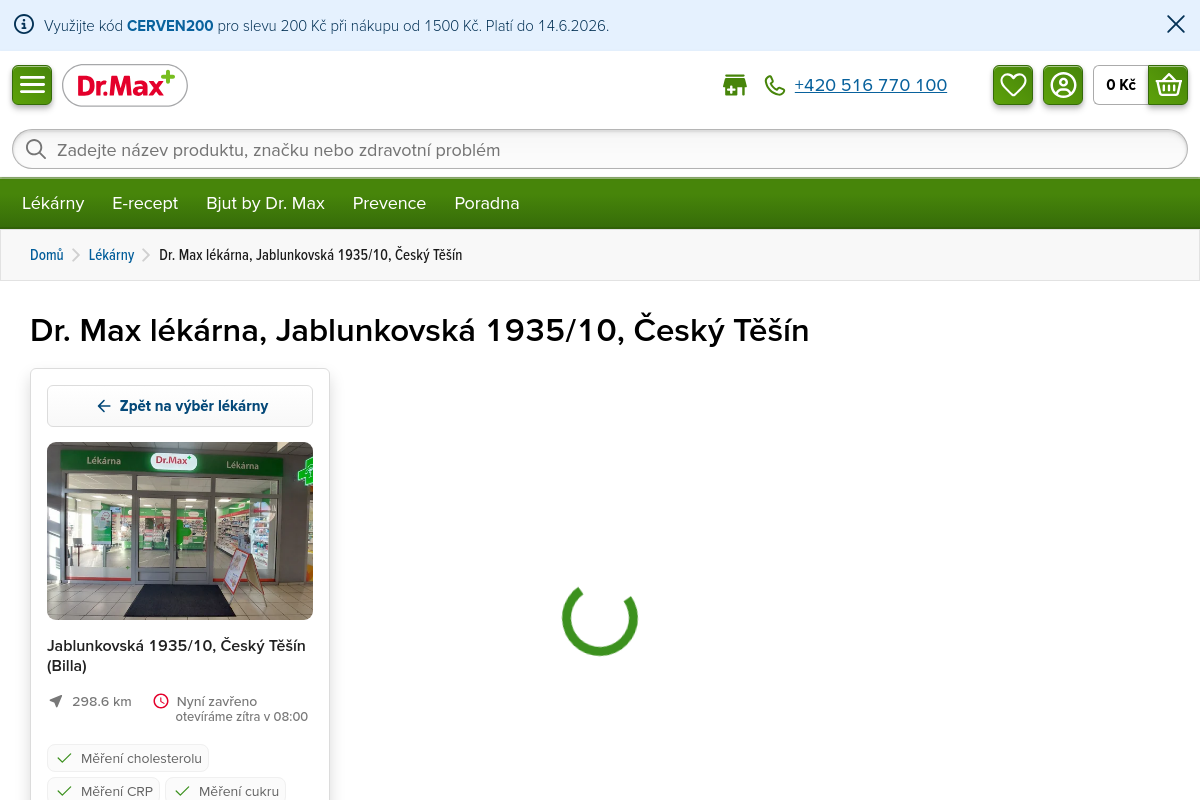Open the pharmacy store locator icon
Viewport: 1200px width, 800px height.
tap(735, 85)
